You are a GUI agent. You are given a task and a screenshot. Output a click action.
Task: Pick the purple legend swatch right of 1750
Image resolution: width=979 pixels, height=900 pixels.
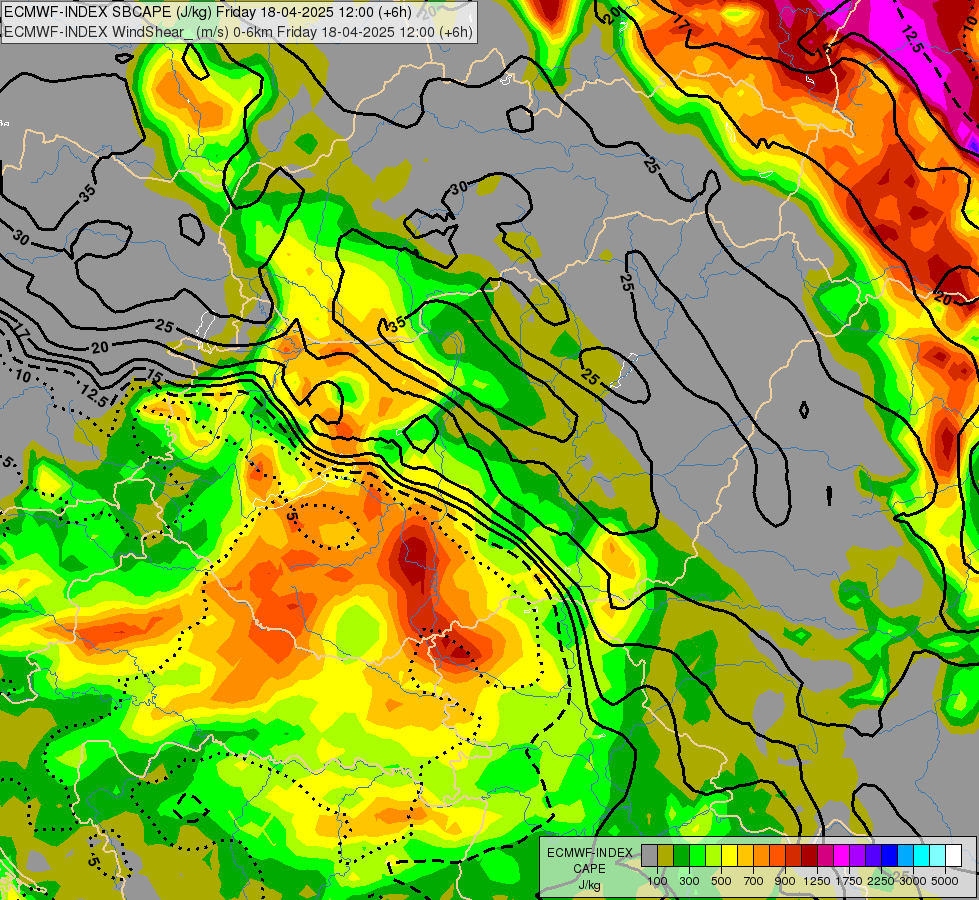[858, 856]
